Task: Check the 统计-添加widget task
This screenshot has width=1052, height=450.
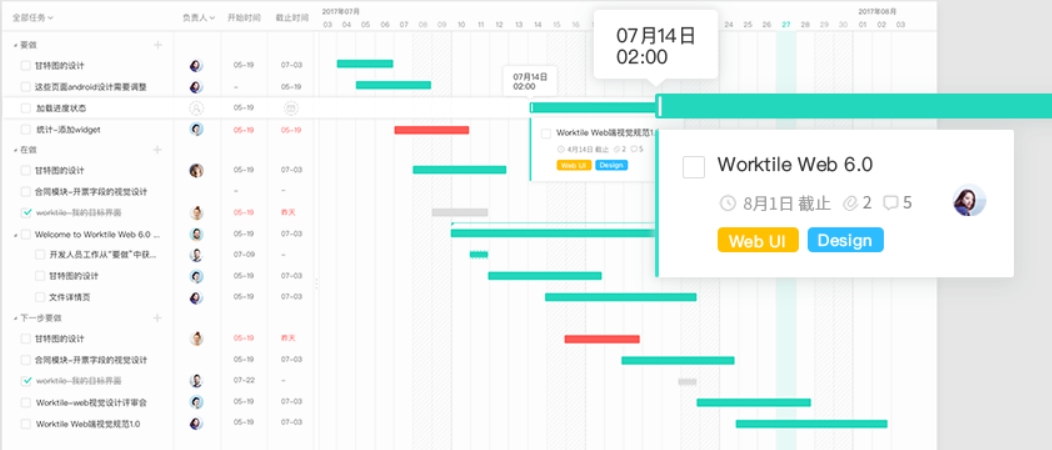Action: pos(25,129)
